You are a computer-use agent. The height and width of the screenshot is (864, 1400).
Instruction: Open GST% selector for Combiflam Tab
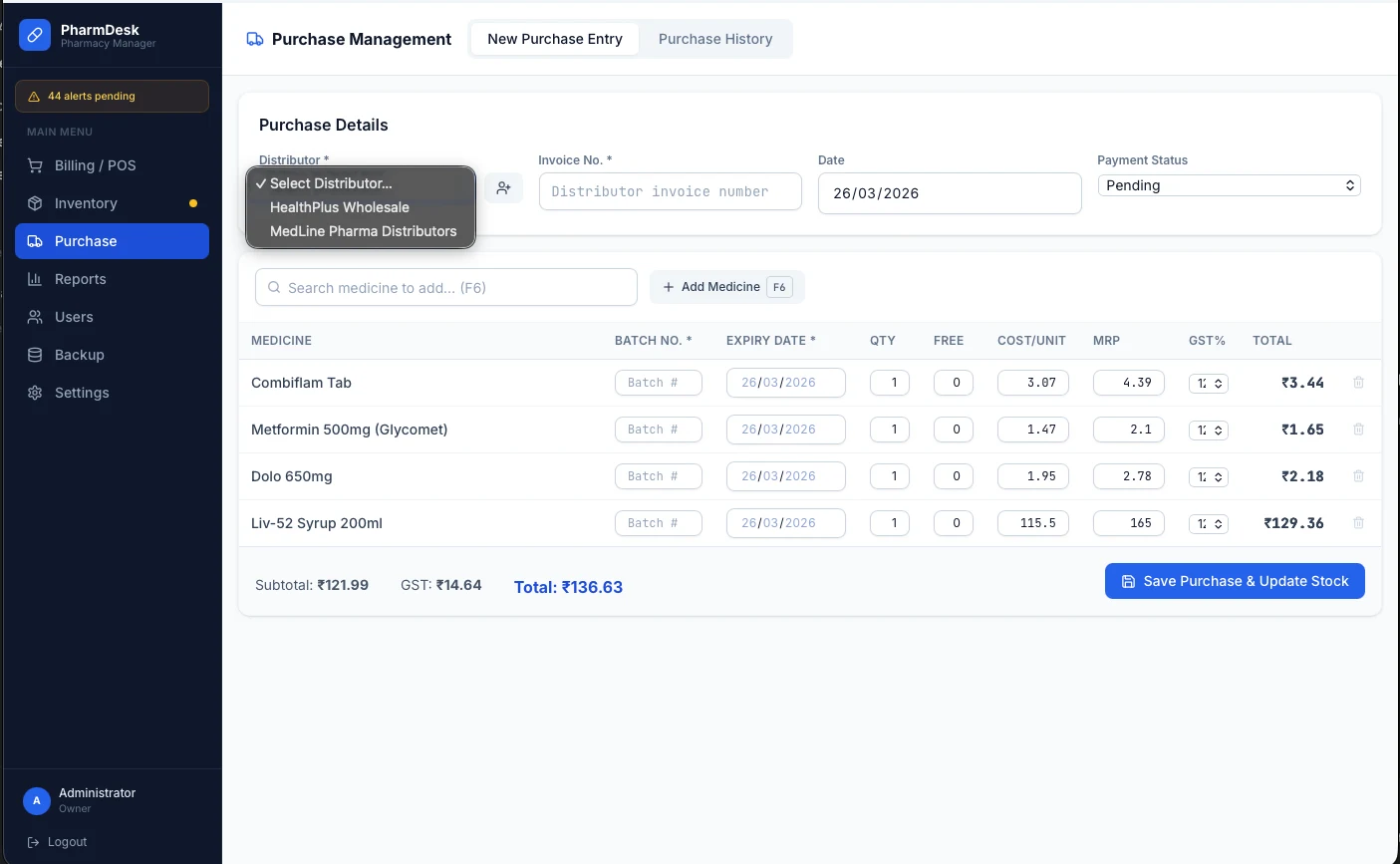1208,384
